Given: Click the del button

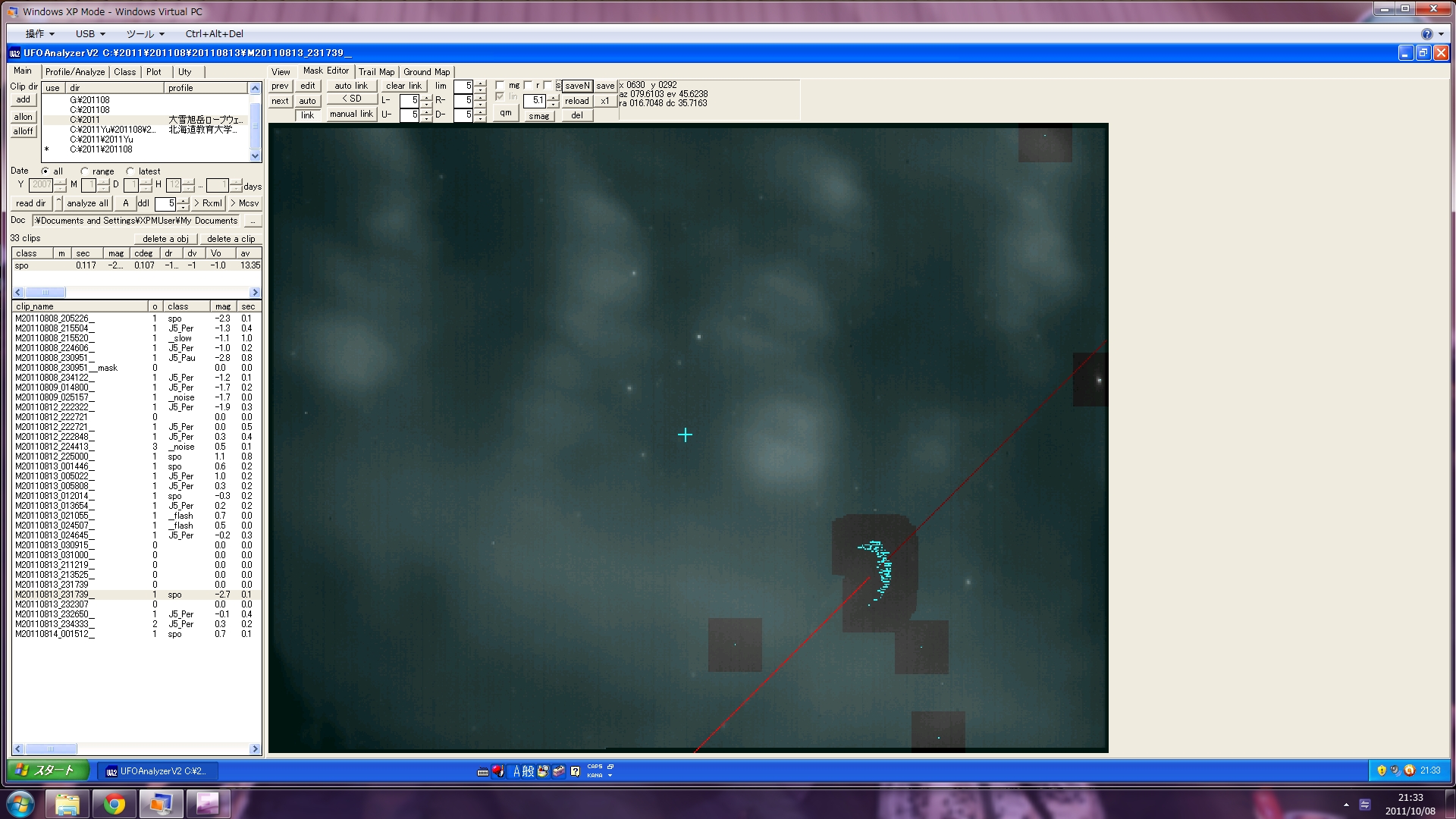Looking at the screenshot, I should [x=577, y=115].
